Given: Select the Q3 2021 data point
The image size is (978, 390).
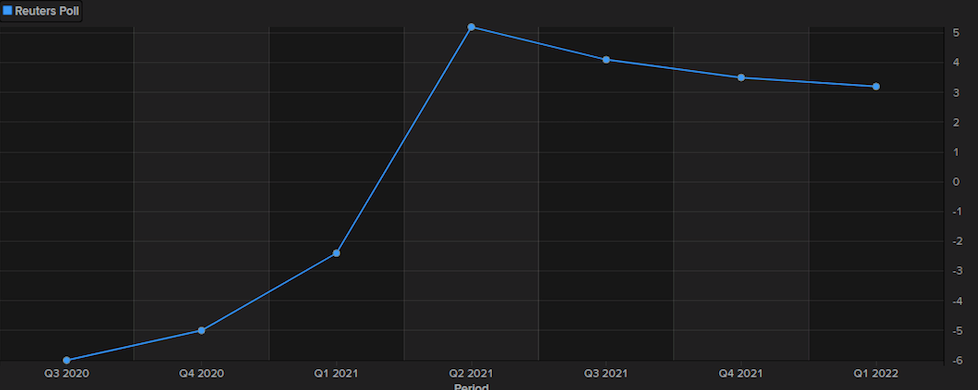Looking at the screenshot, I should click(606, 59).
